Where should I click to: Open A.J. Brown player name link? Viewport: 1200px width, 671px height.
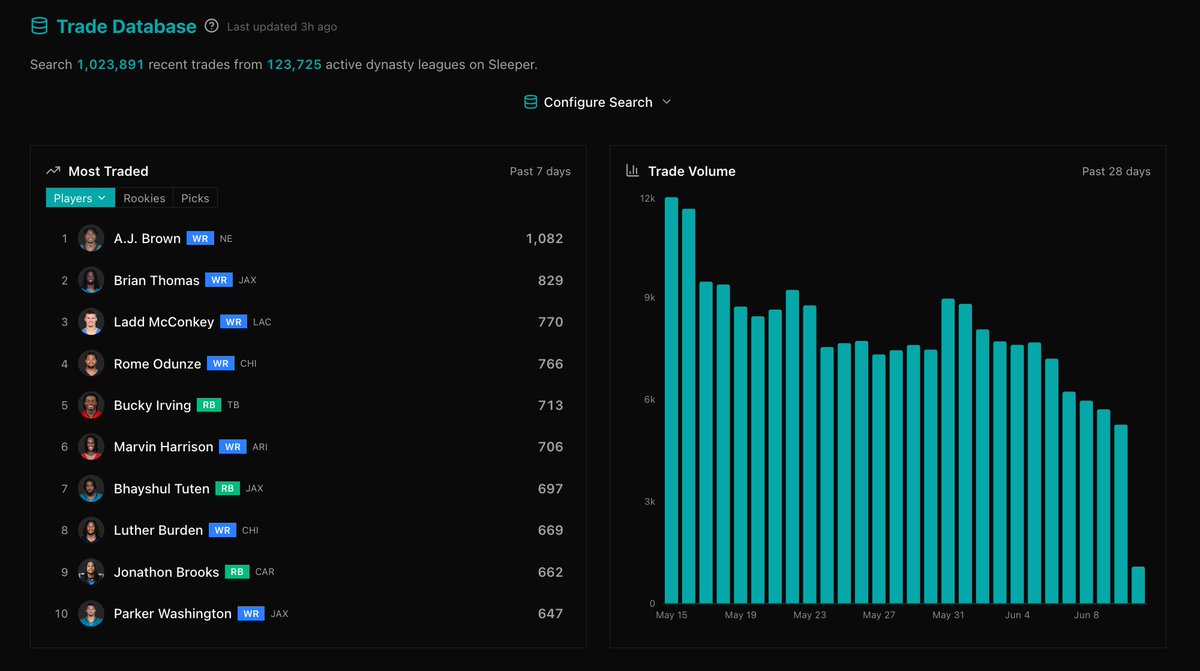(147, 239)
